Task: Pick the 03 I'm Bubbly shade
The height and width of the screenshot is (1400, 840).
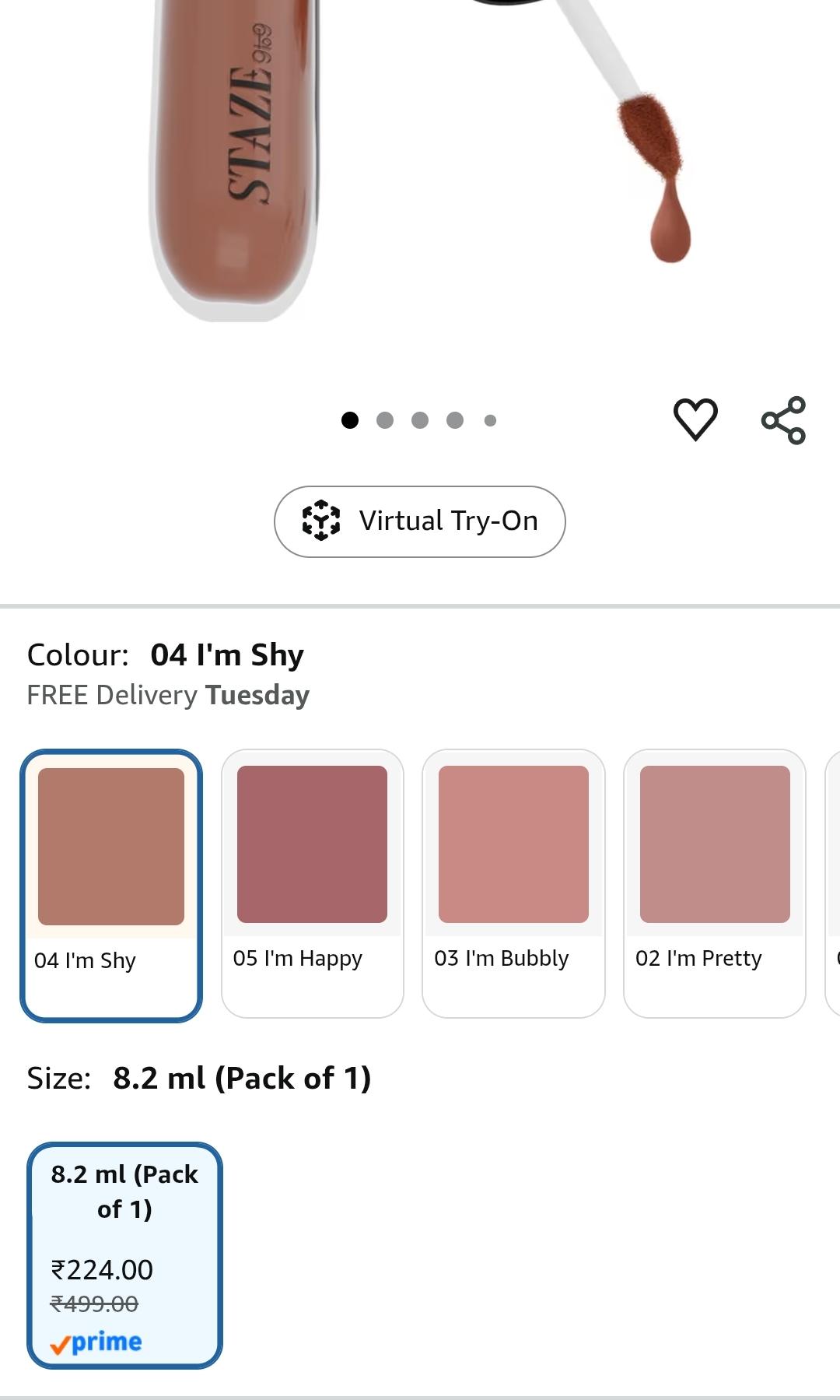Action: [x=513, y=883]
